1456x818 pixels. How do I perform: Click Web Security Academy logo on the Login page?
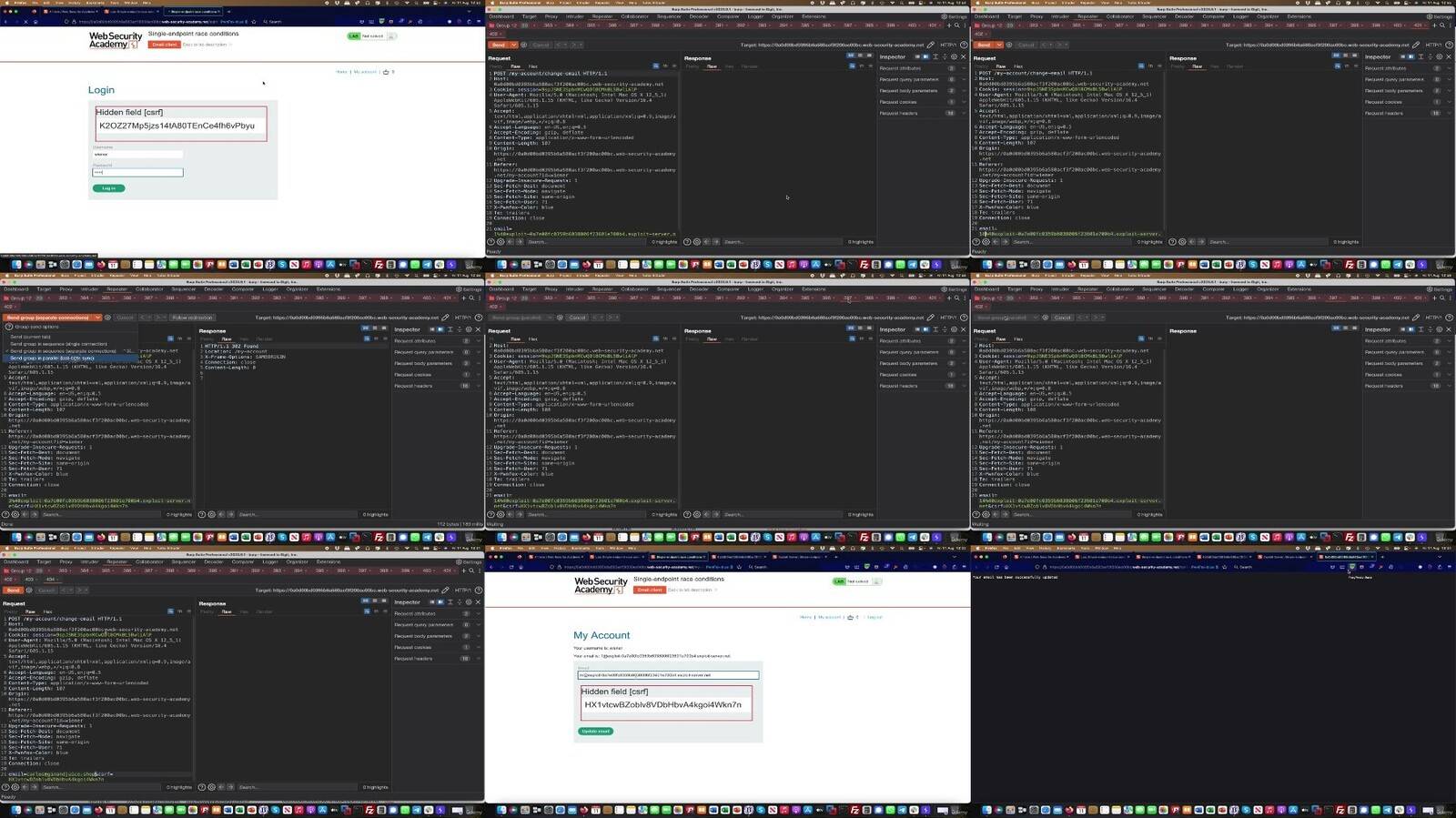pos(116,40)
